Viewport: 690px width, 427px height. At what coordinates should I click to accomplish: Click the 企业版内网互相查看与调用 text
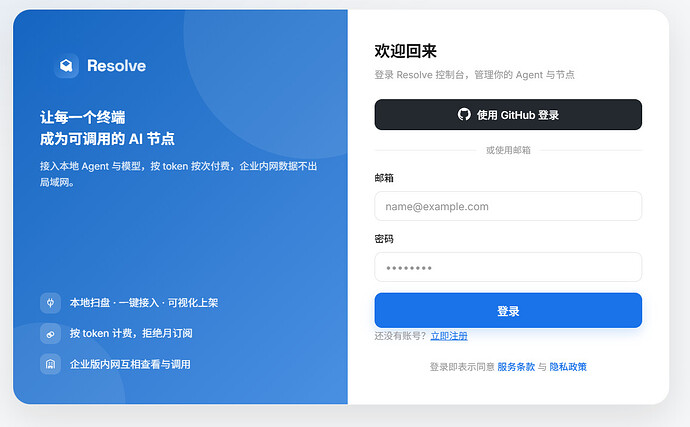[x=130, y=364]
